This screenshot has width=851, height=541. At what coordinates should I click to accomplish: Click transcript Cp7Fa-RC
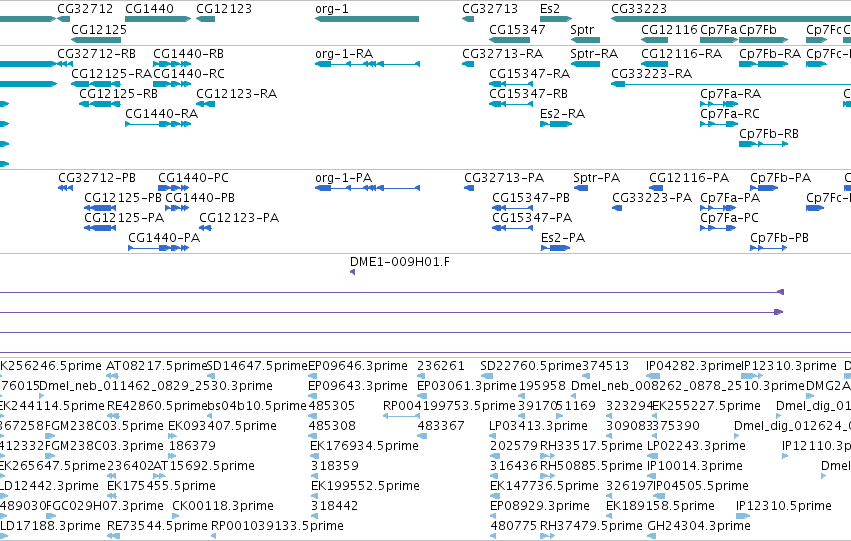point(729,114)
